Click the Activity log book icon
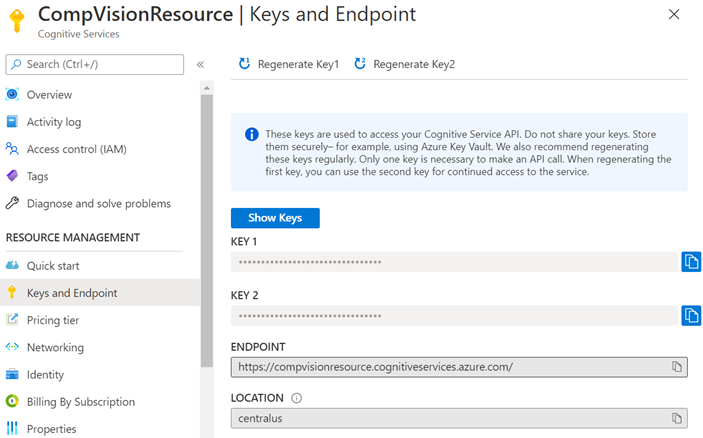 click(12, 121)
